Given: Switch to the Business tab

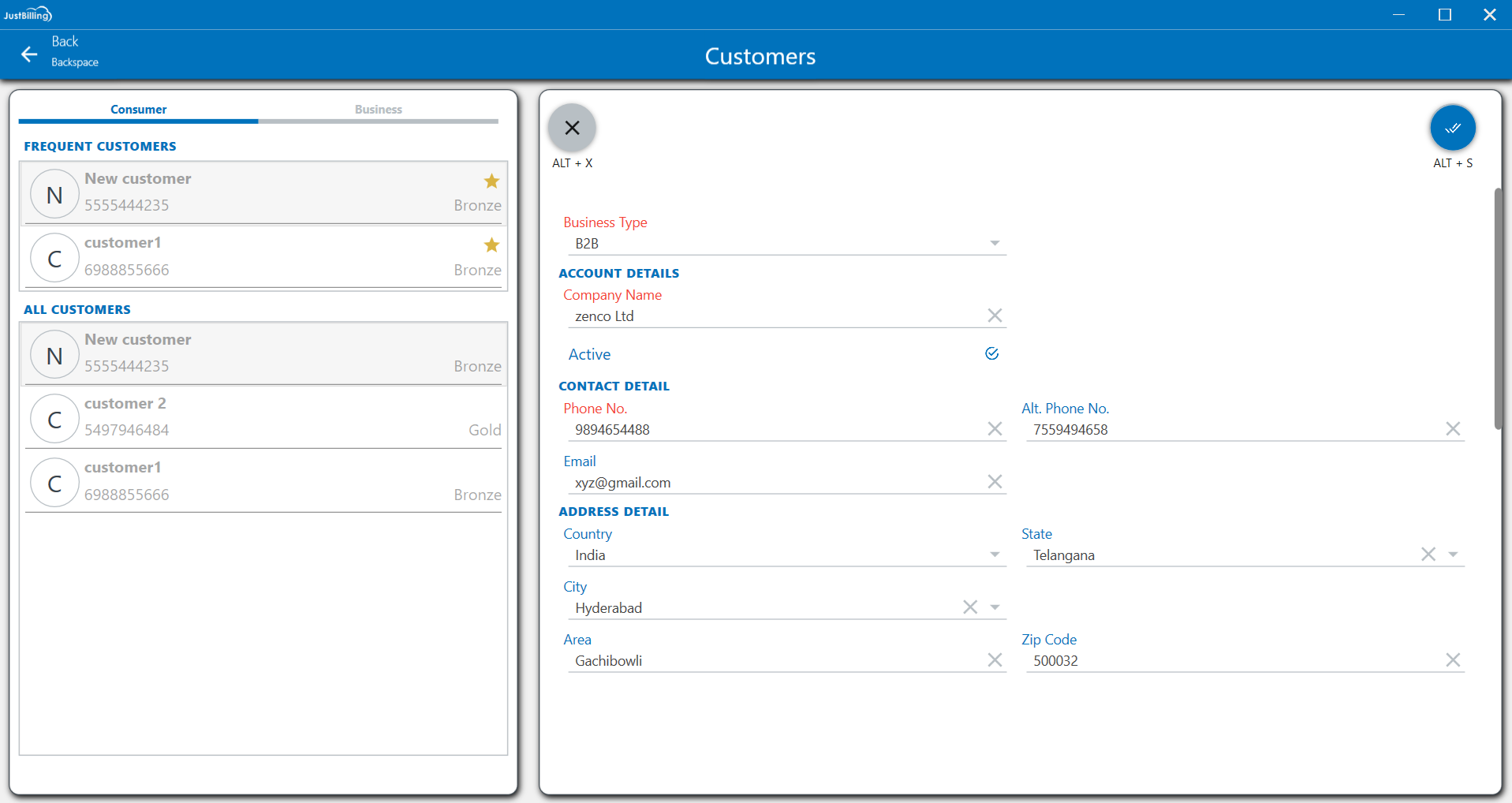Looking at the screenshot, I should coord(378,110).
